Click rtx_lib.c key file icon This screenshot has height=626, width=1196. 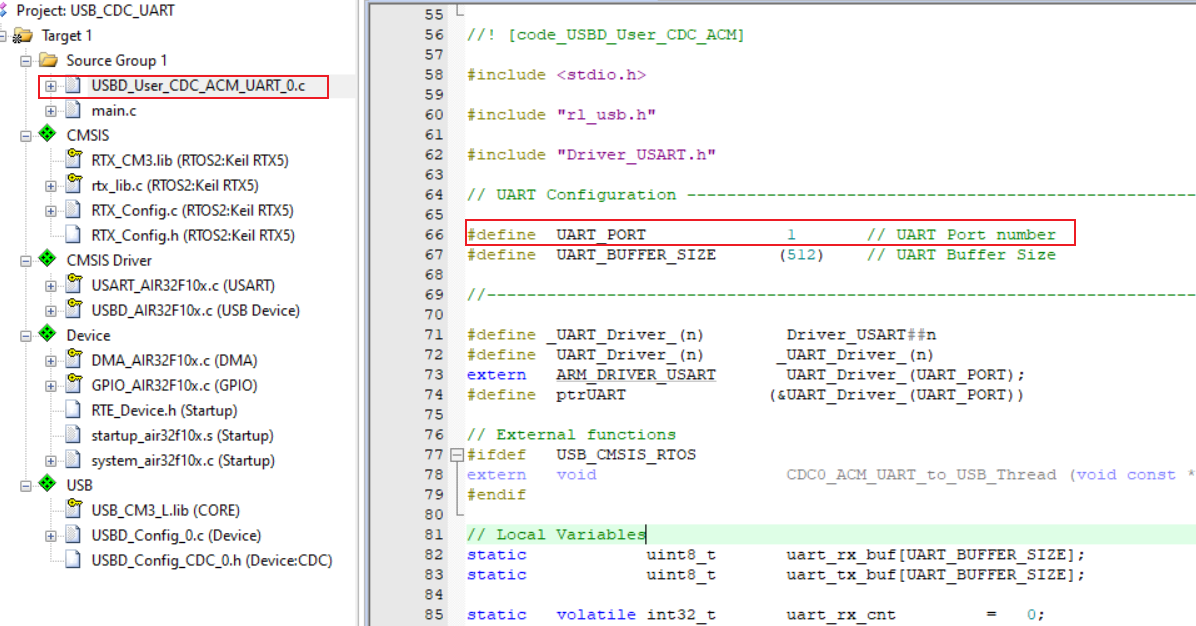click(73, 185)
